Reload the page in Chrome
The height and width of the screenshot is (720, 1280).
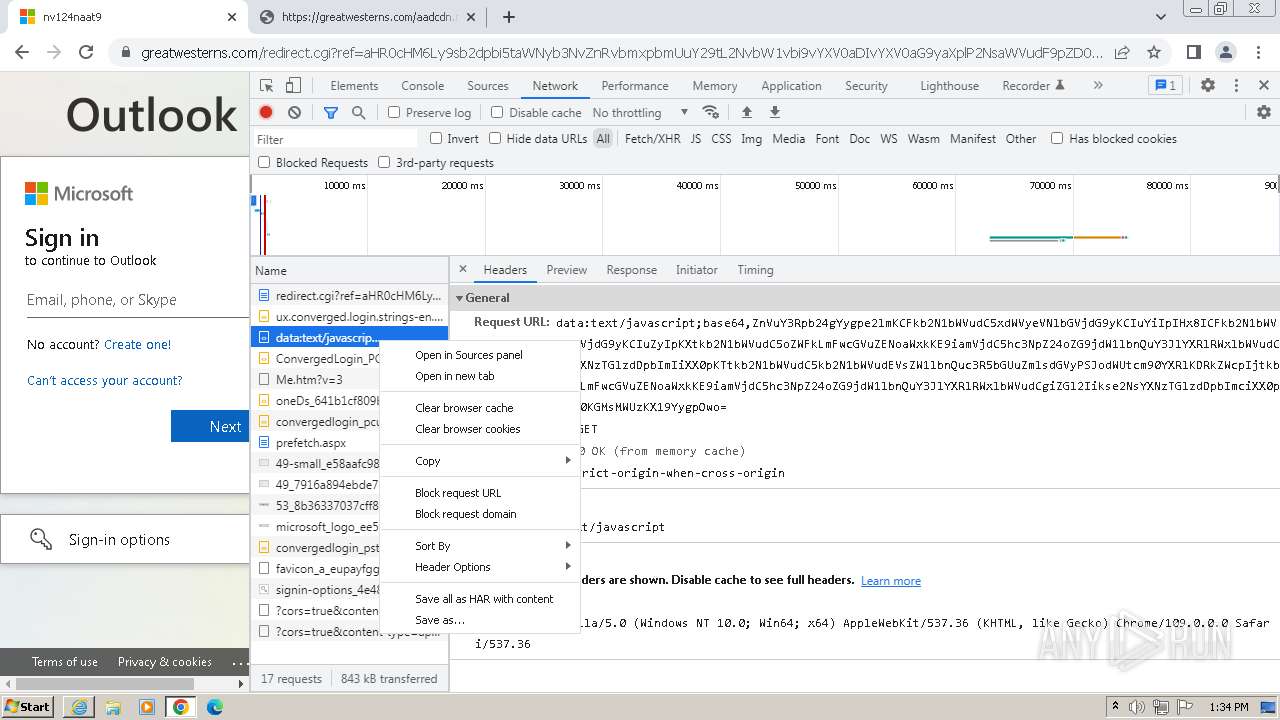[x=86, y=52]
